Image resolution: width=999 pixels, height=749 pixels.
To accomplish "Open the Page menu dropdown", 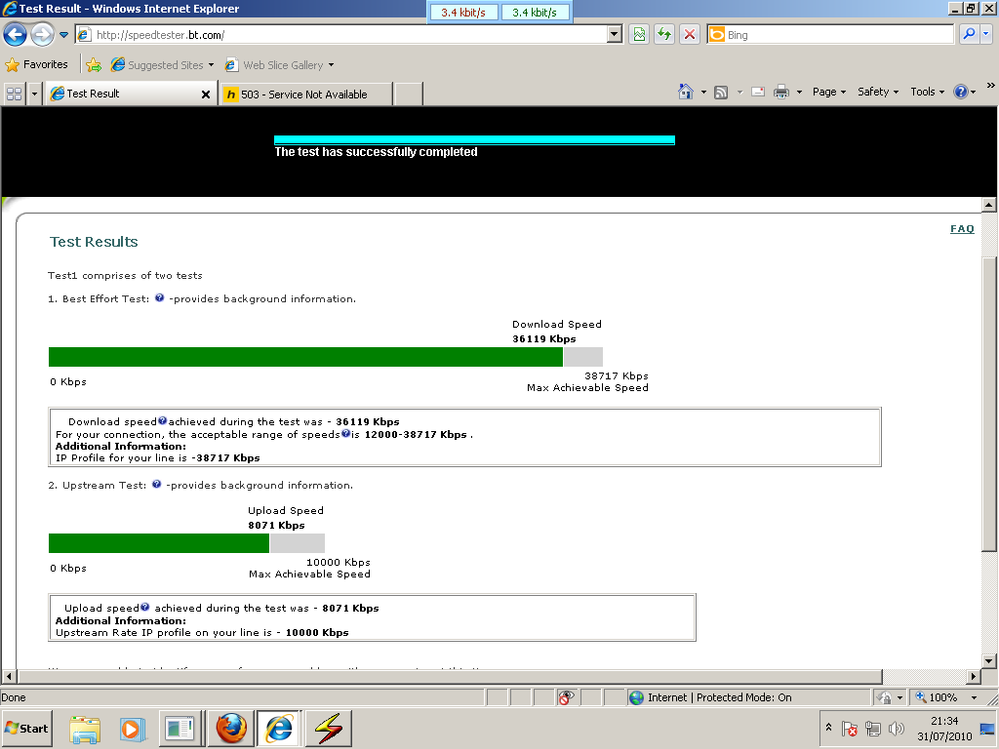I will [829, 92].
